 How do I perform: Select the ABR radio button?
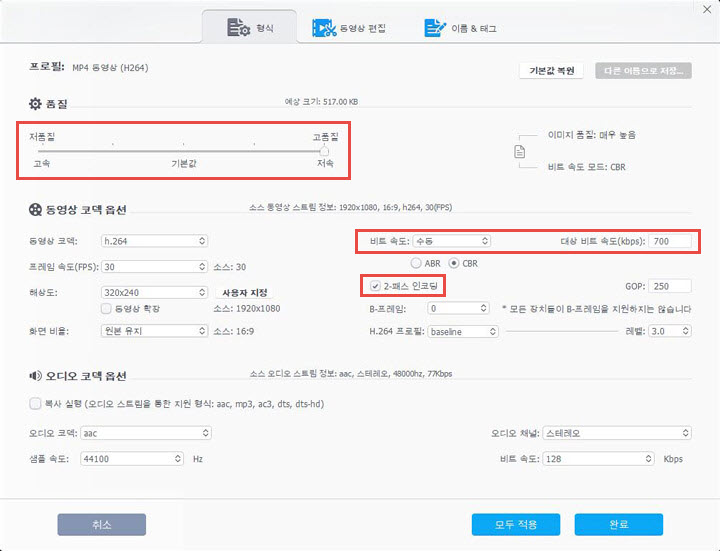click(x=416, y=263)
